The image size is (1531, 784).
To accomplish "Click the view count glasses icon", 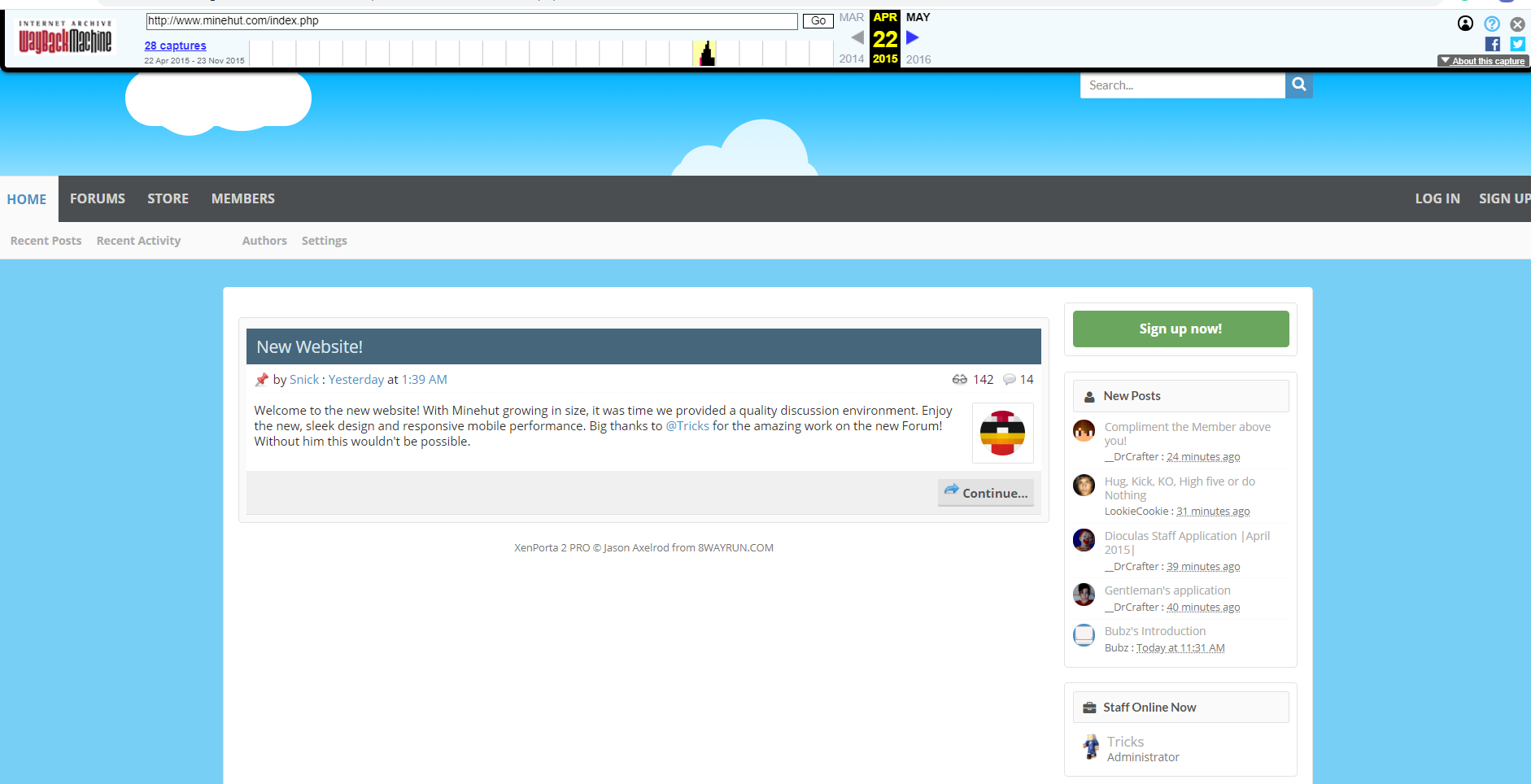I will coord(960,380).
